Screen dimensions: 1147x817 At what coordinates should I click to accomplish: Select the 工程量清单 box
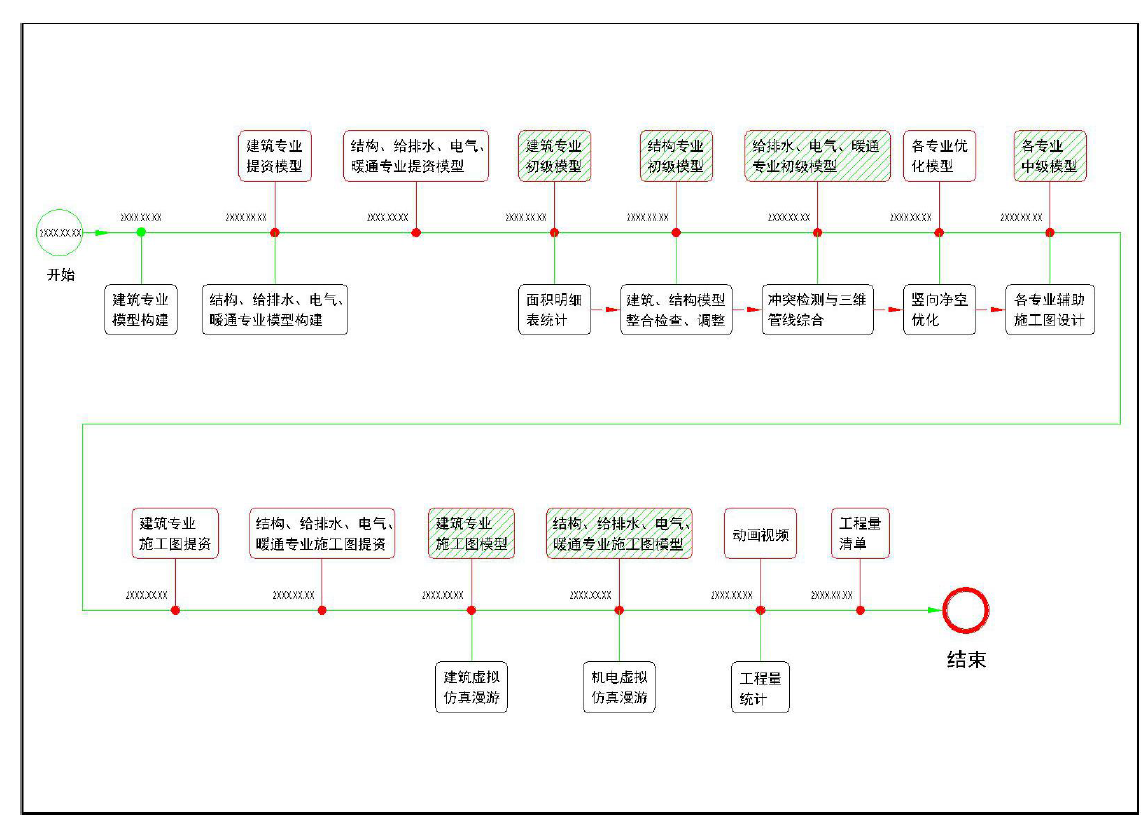[860, 534]
